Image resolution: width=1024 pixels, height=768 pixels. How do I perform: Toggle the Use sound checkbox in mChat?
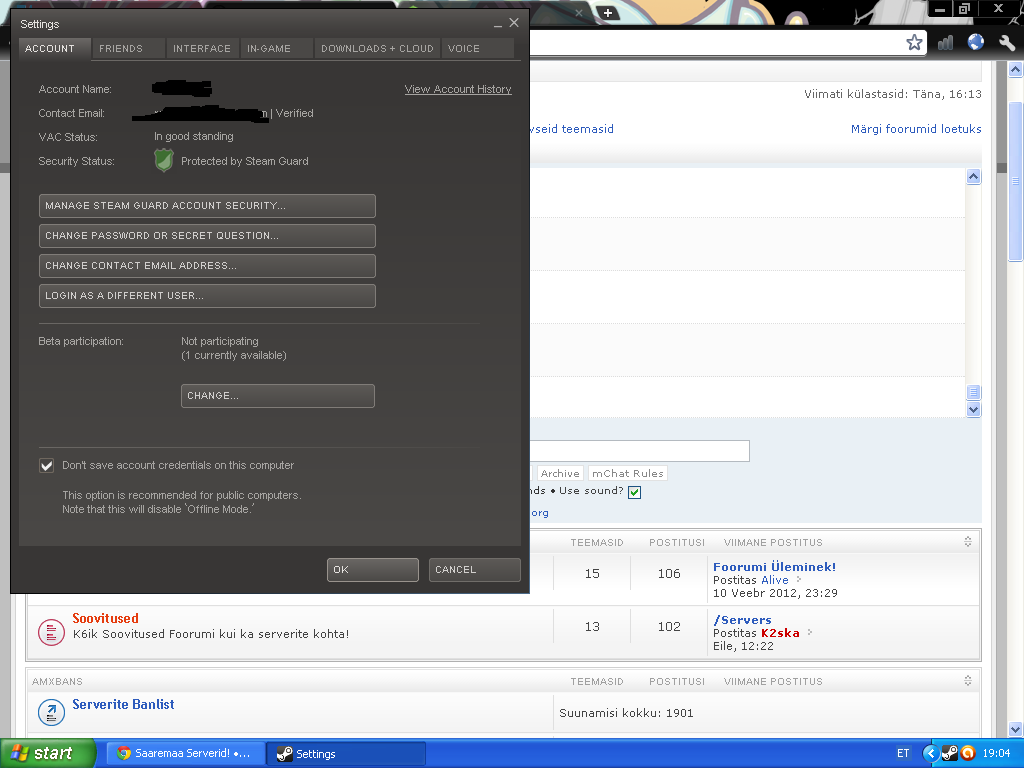634,492
